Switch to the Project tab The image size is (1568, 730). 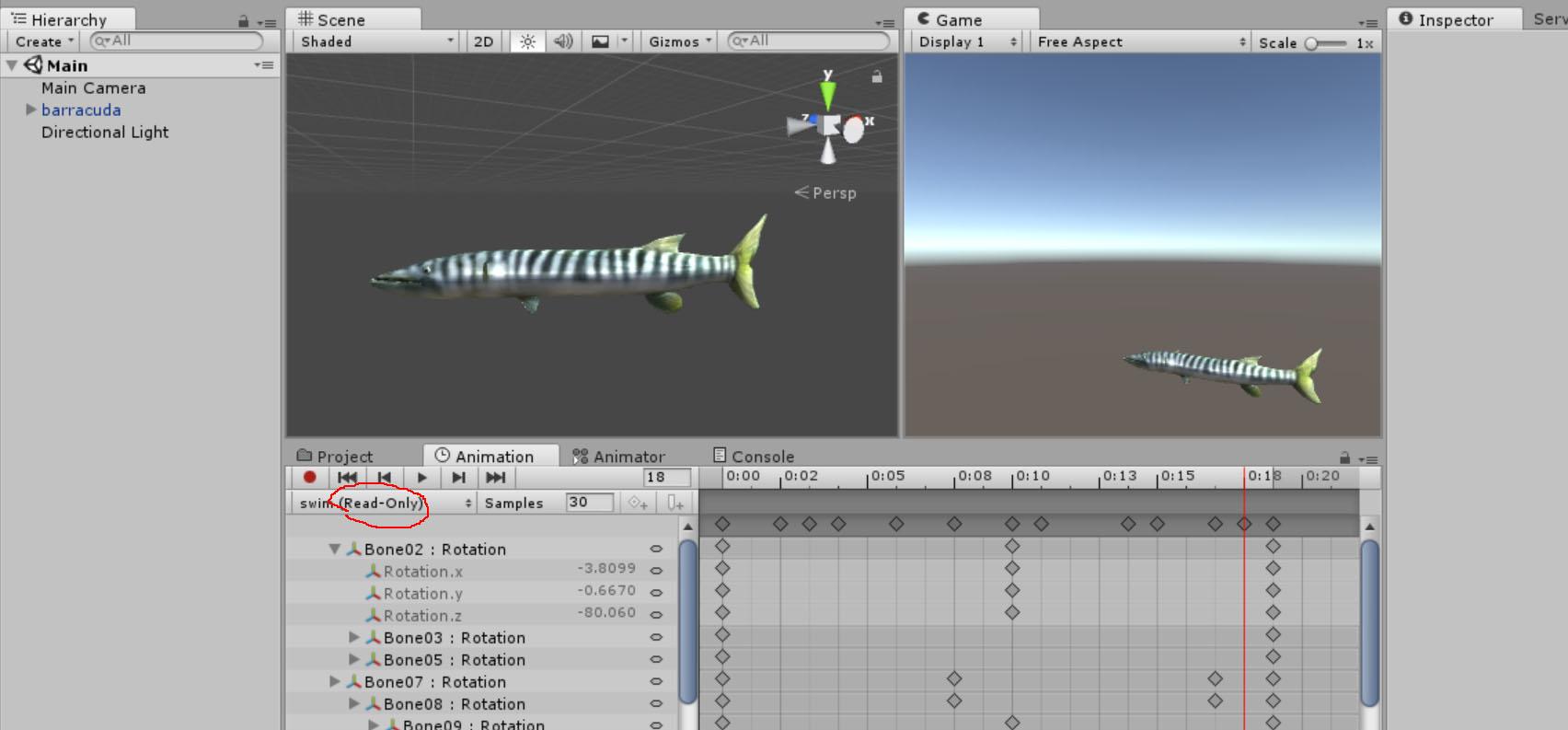pyautogui.click(x=335, y=457)
